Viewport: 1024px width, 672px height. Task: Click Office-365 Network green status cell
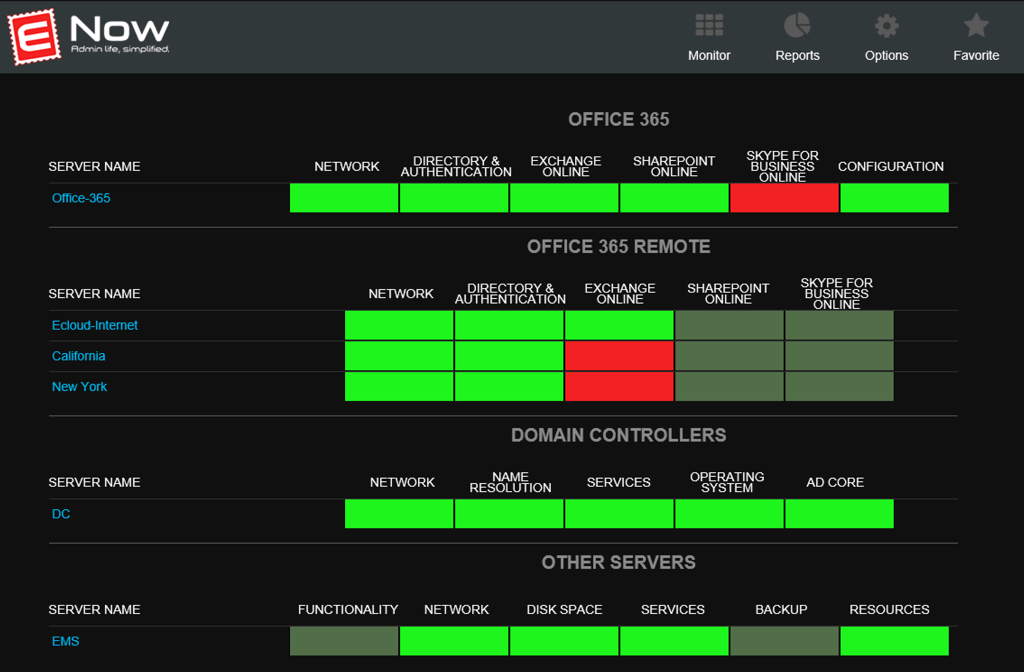[344, 198]
